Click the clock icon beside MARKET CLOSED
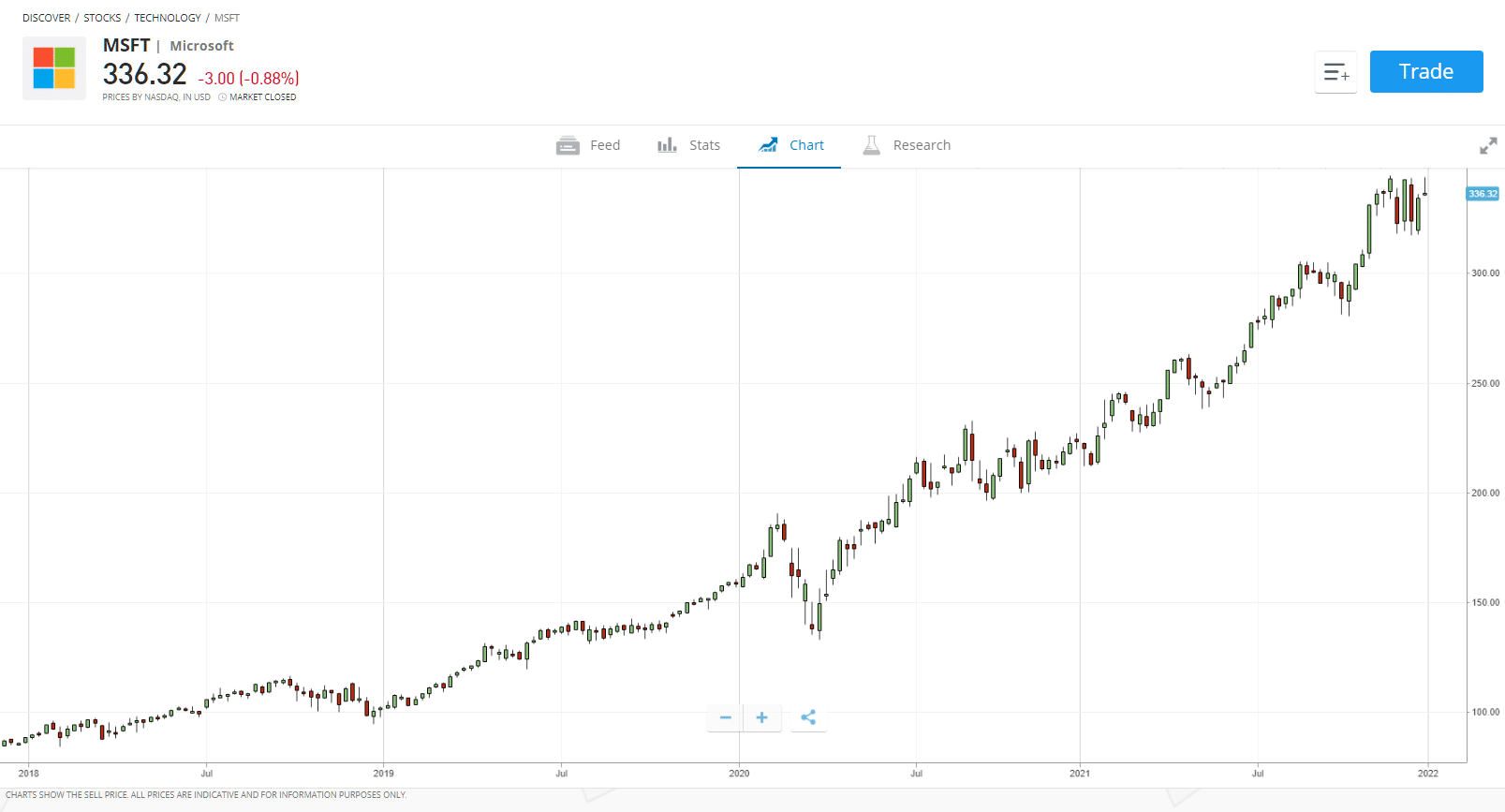 point(223,97)
